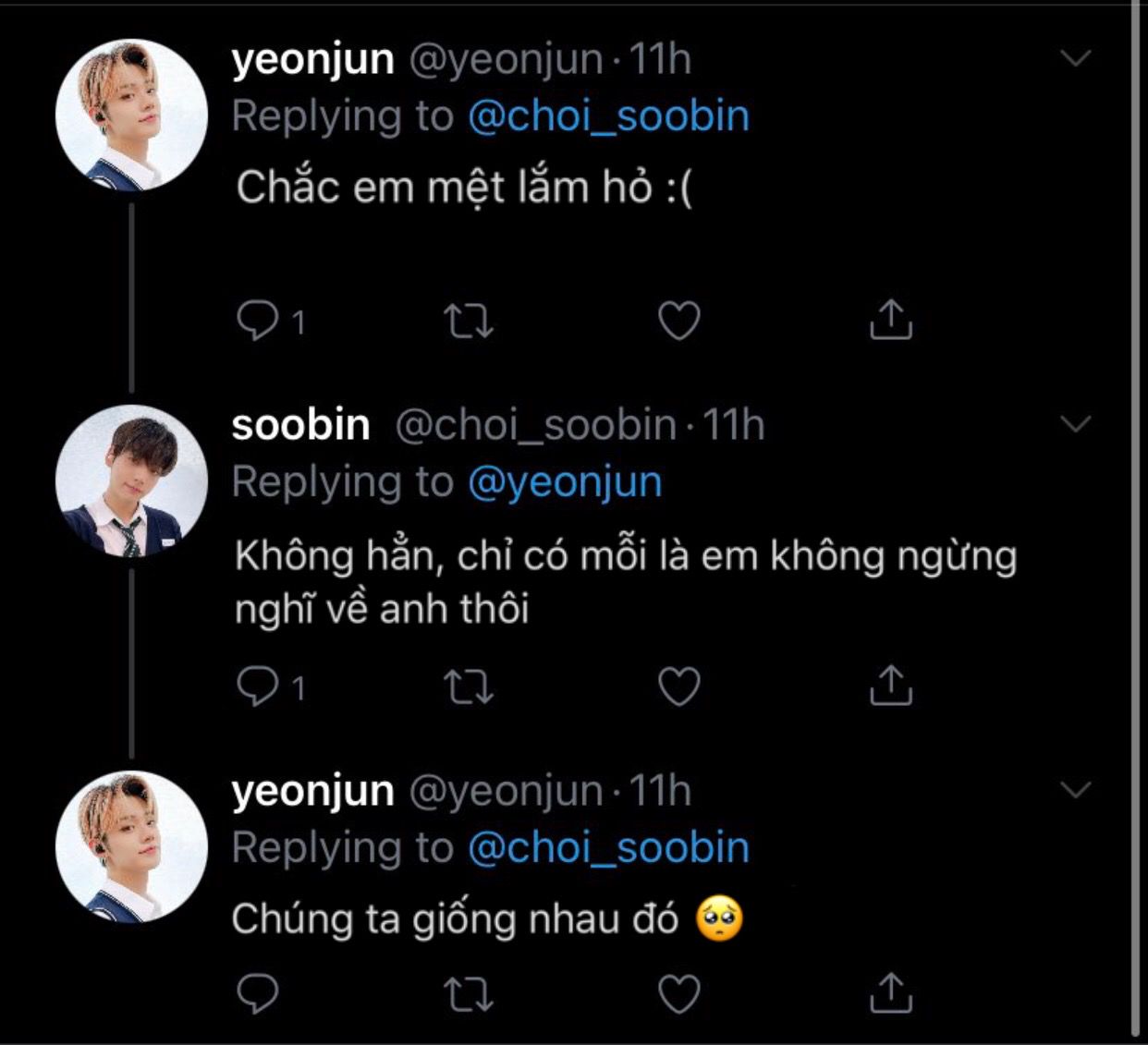The height and width of the screenshot is (1045, 1148).
Task: Open soobin's profile avatar
Action: pyautogui.click(x=131, y=480)
